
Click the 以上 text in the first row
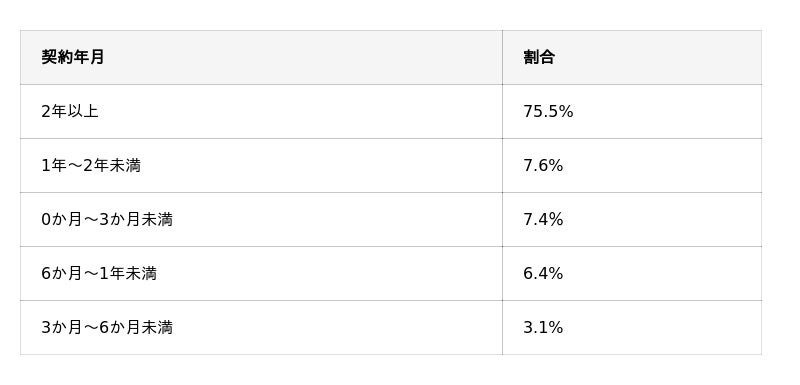pos(83,112)
